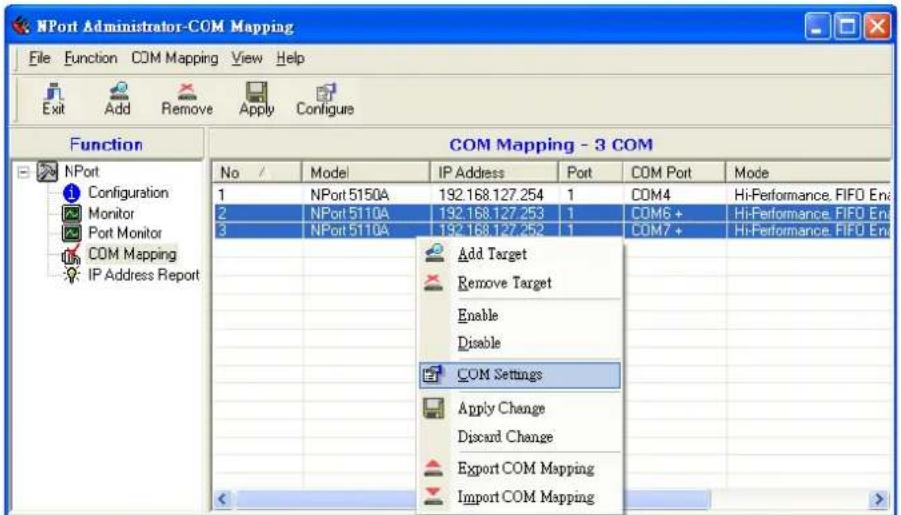This screenshot has width=901, height=515.
Task: Click the IP Address Report lightbulb icon
Action: [x=72, y=276]
